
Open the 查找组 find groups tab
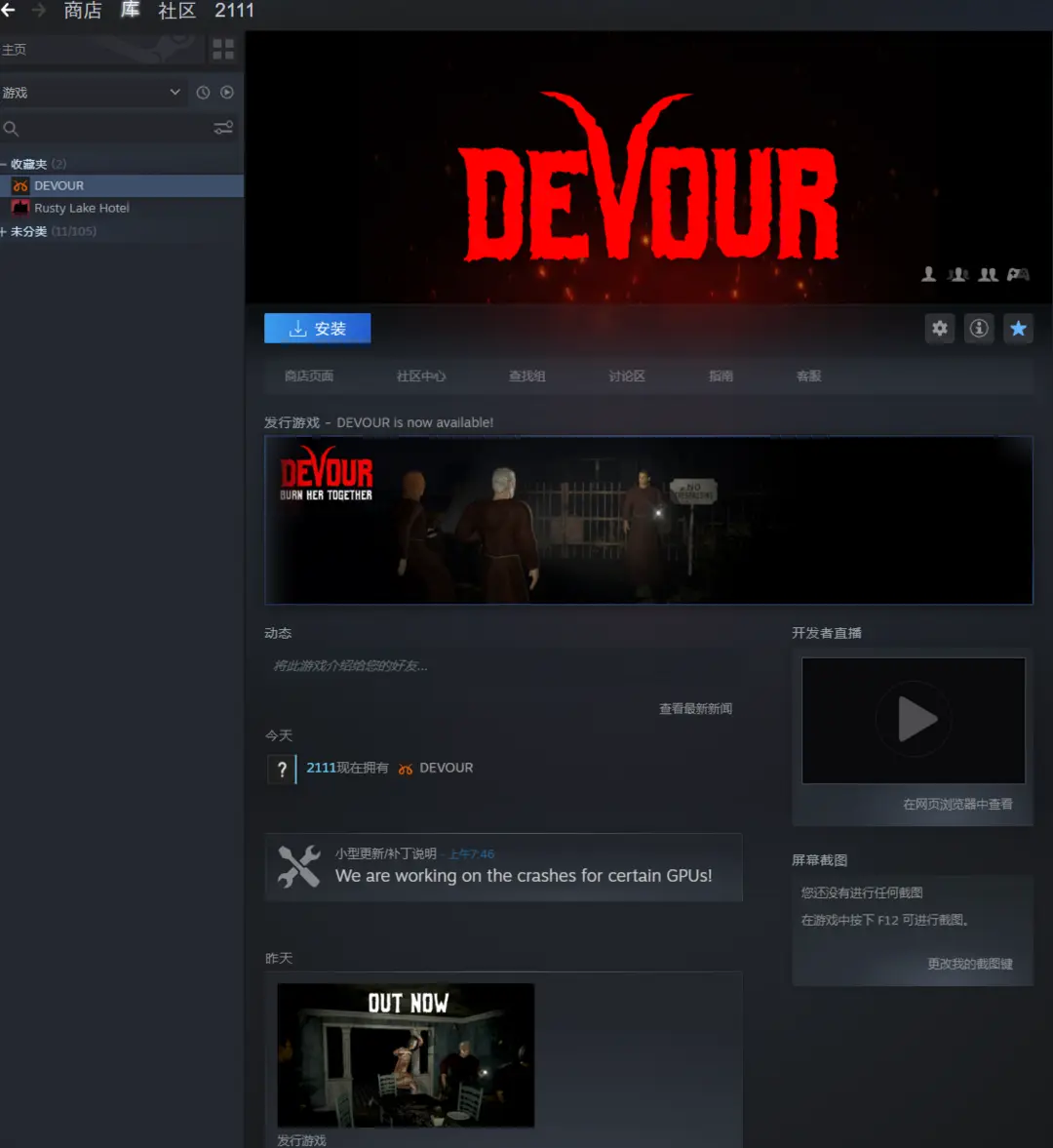tap(526, 376)
